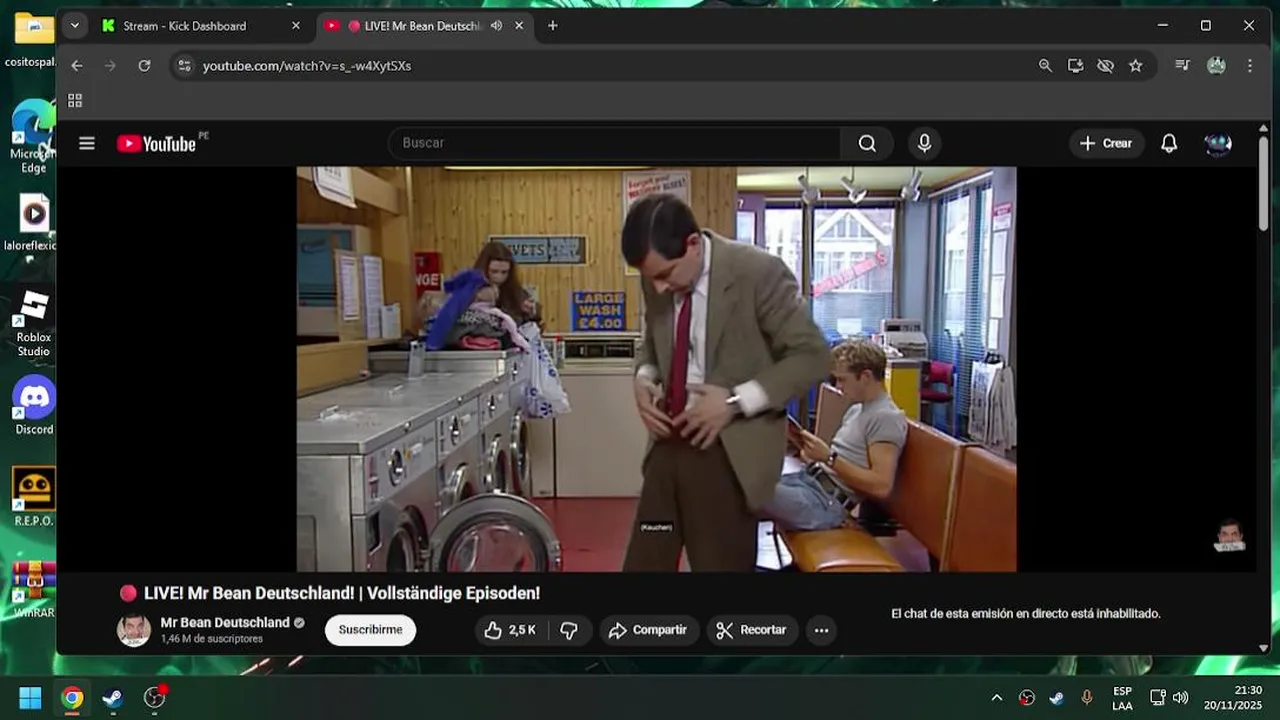This screenshot has height=720, width=1280.
Task: Close the Mr Bean YouTube tab
Action: pyautogui.click(x=519, y=26)
